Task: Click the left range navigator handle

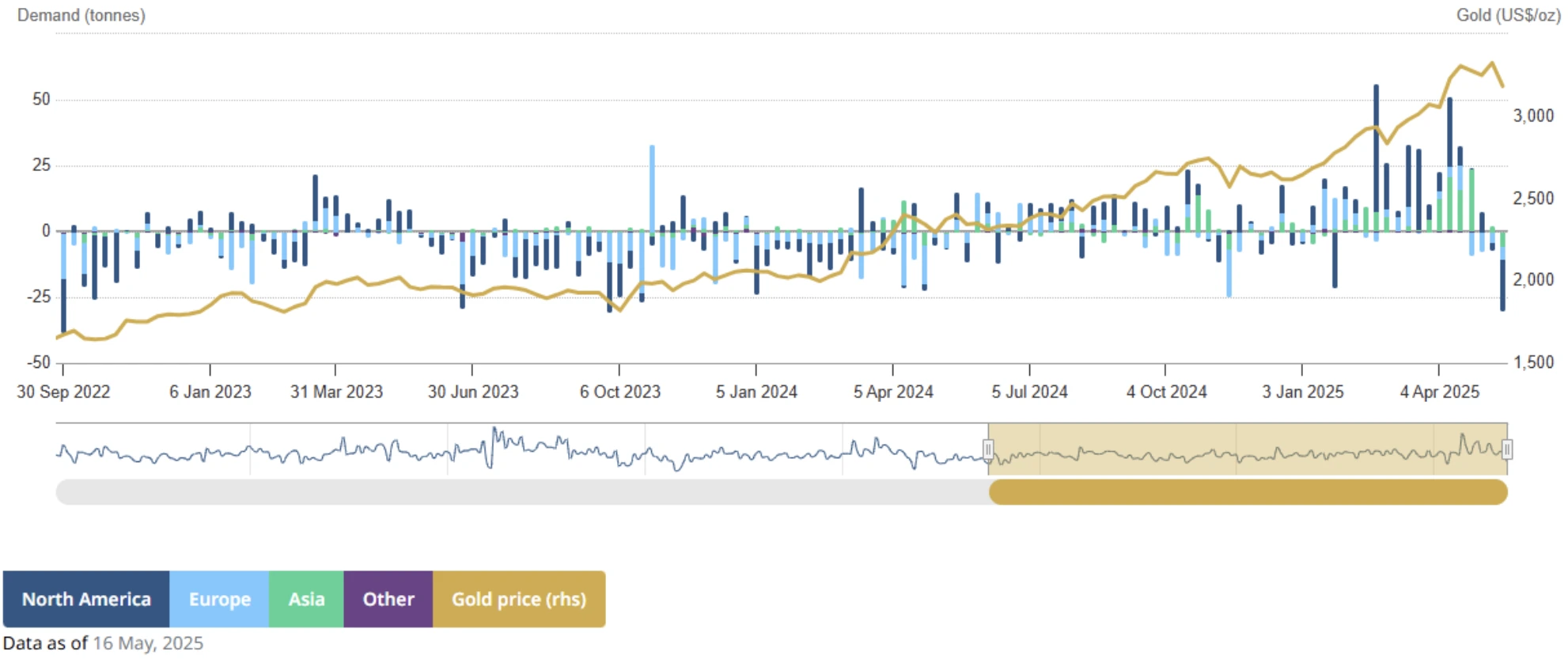Action: [988, 449]
